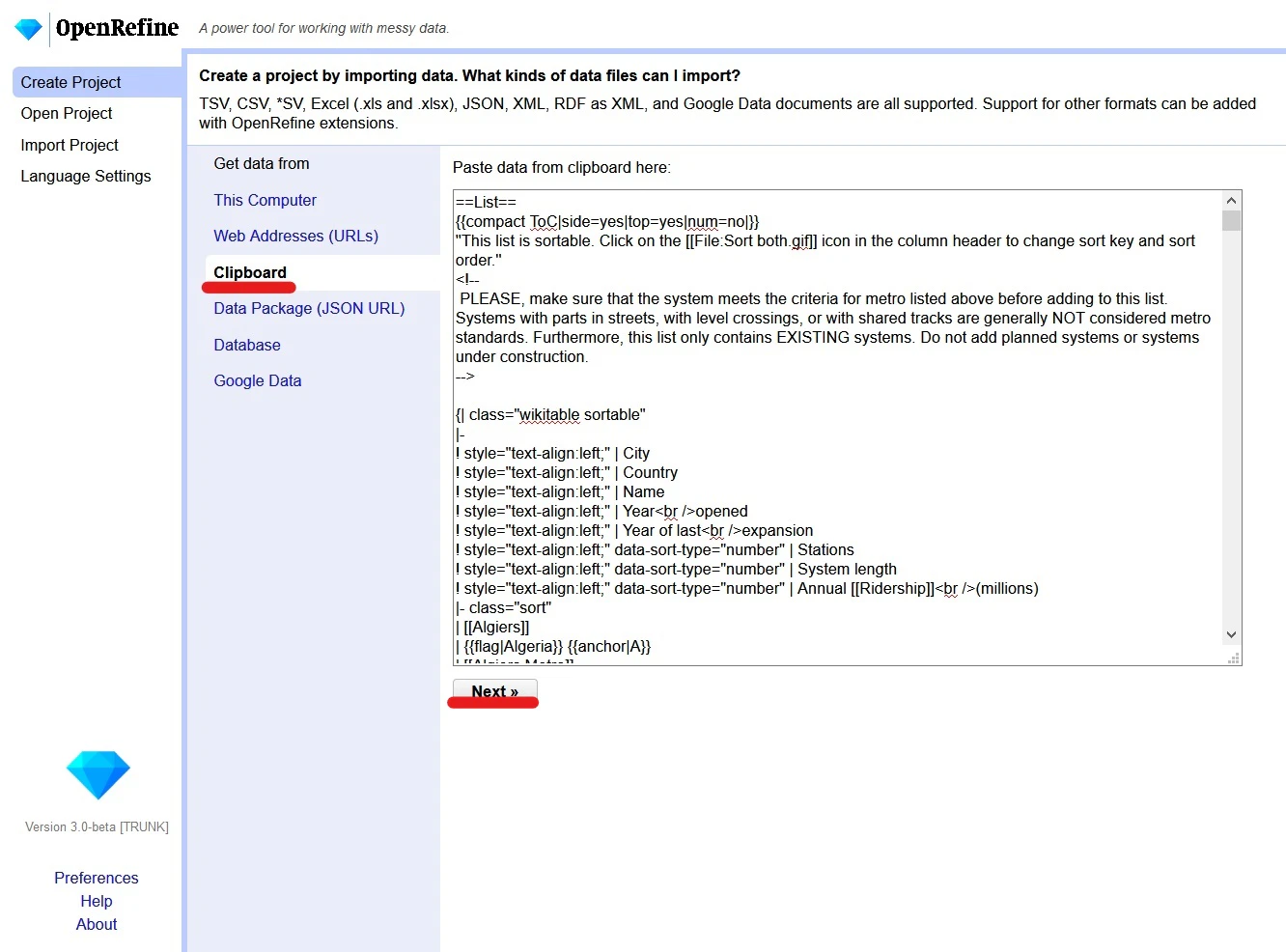The image size is (1286, 952).
Task: Select the Google Data source
Action: point(258,380)
